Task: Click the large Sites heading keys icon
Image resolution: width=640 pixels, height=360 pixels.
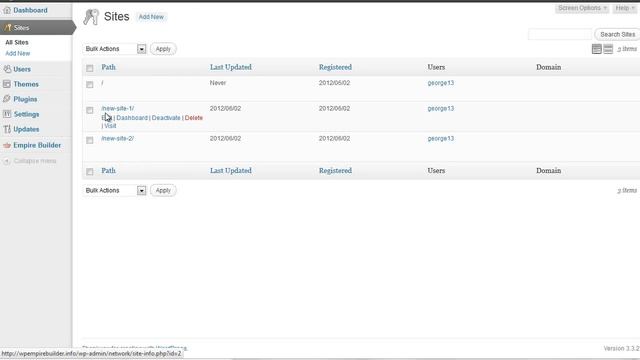Action: tap(91, 17)
